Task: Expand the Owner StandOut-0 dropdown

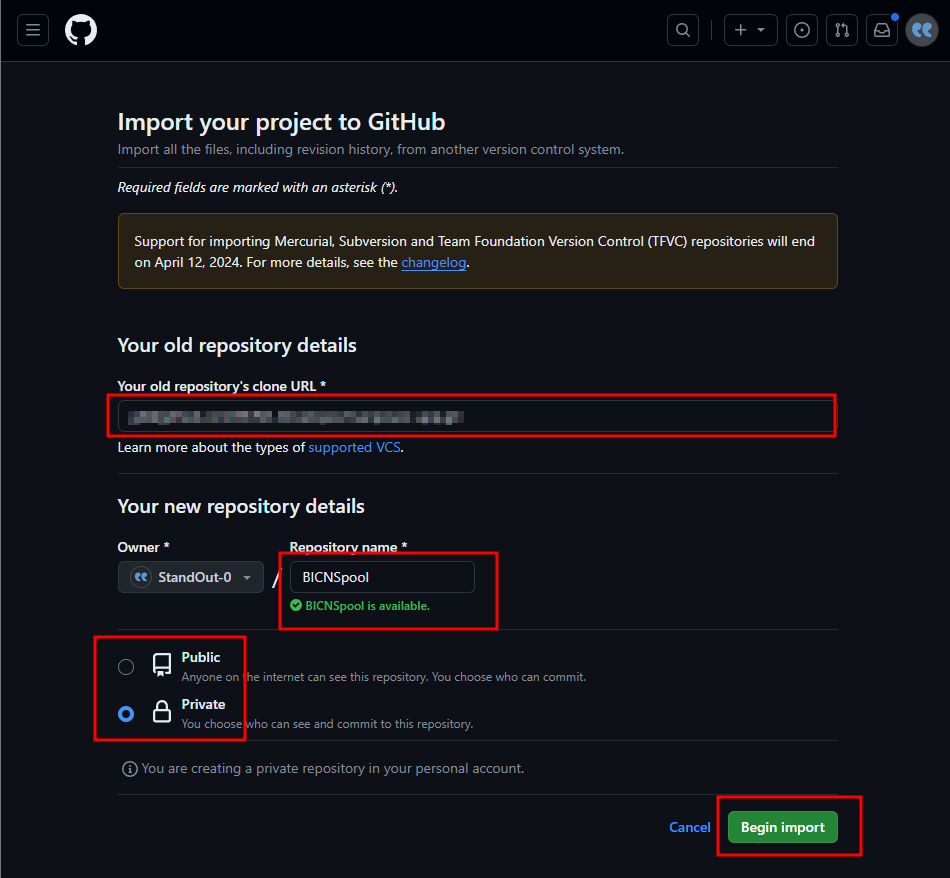Action: 191,577
